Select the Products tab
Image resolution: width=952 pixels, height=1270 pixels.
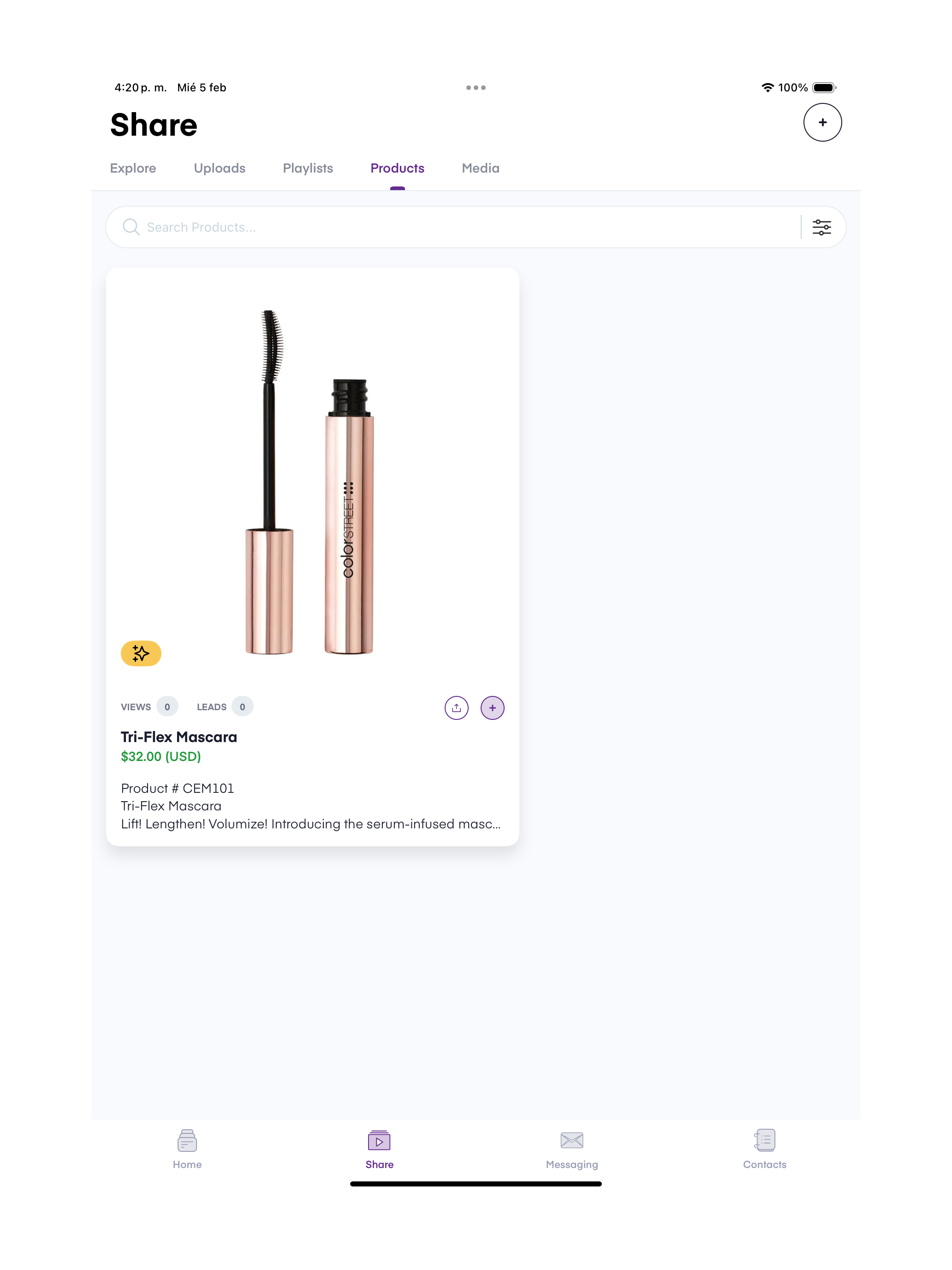[397, 168]
